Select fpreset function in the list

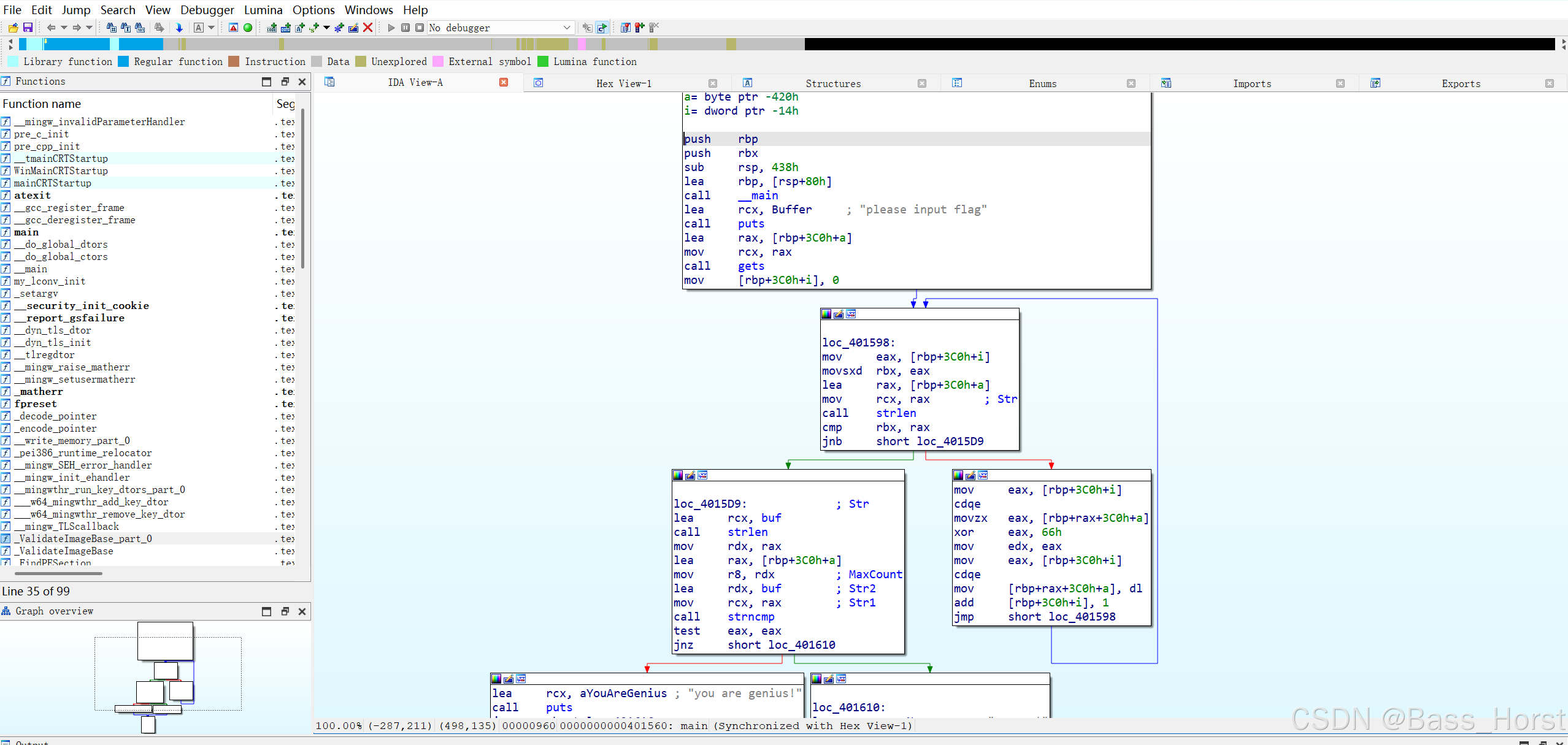click(36, 404)
